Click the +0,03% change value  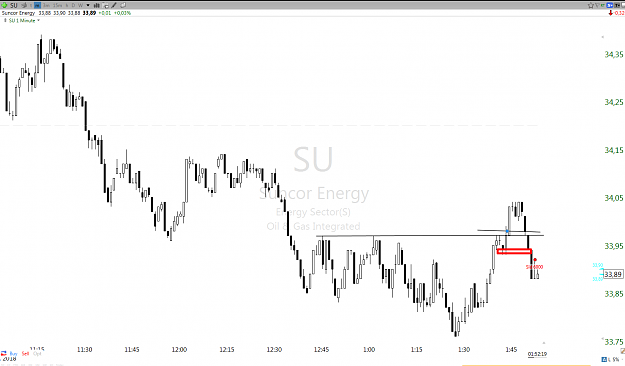point(122,13)
